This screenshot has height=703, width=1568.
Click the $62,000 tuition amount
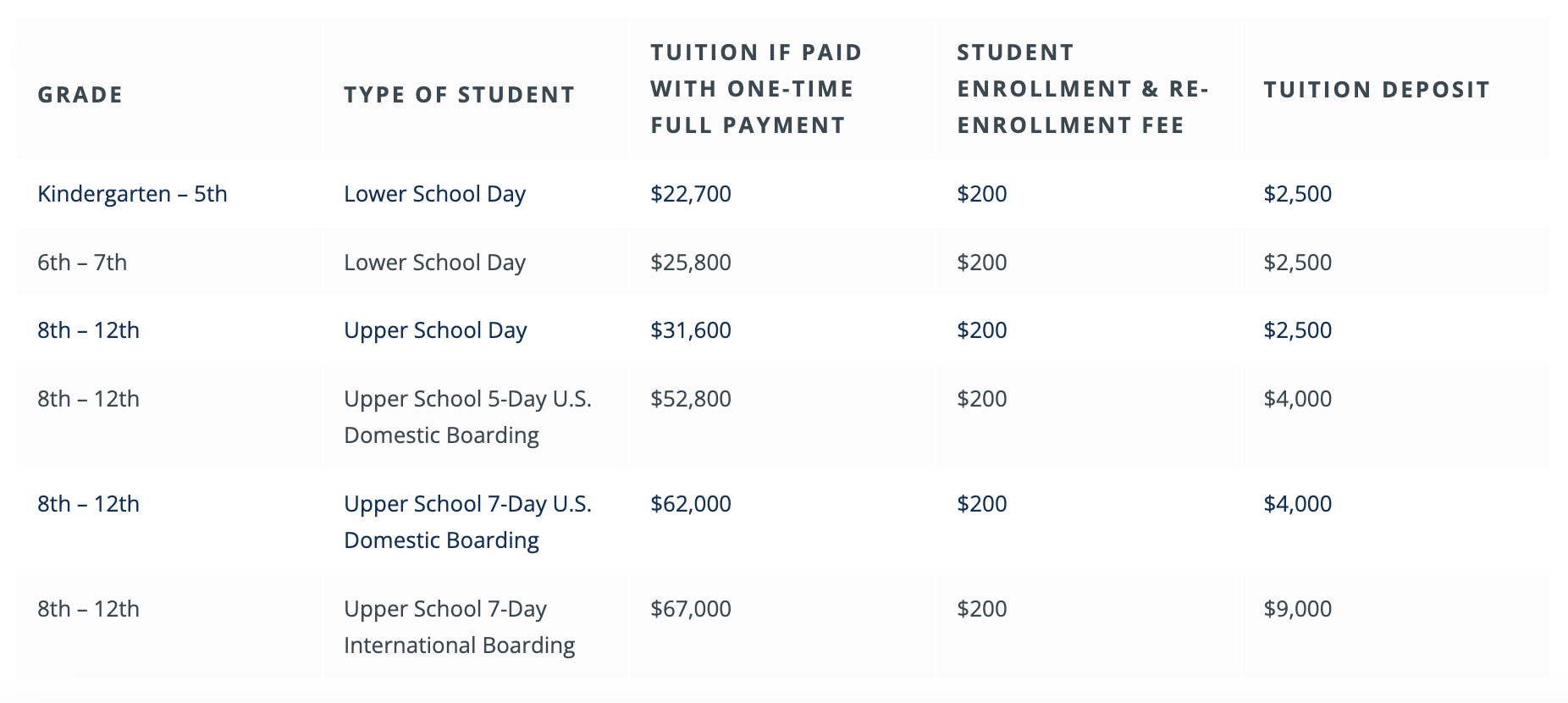(x=690, y=504)
